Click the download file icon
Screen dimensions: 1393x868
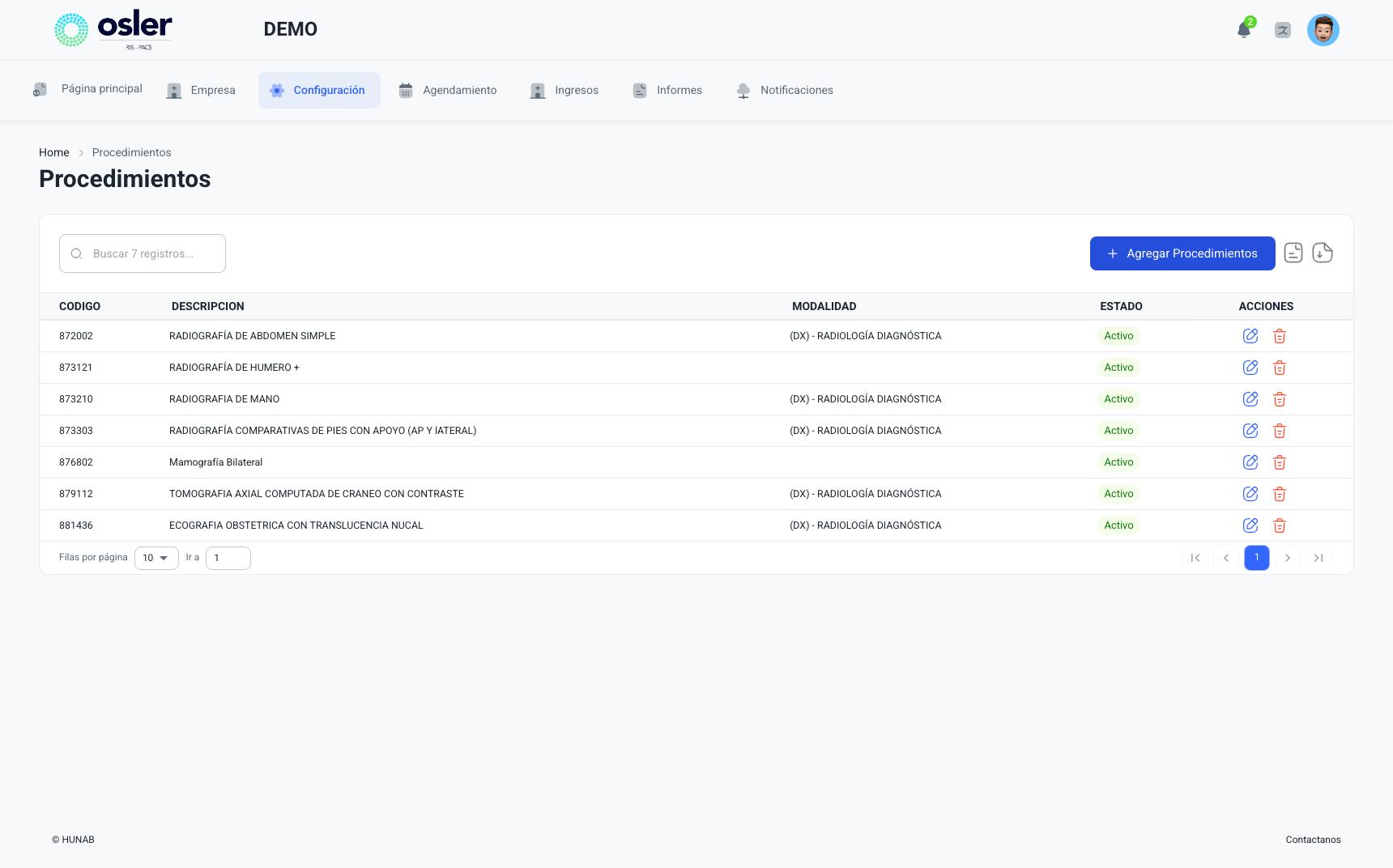pyautogui.click(x=1323, y=253)
